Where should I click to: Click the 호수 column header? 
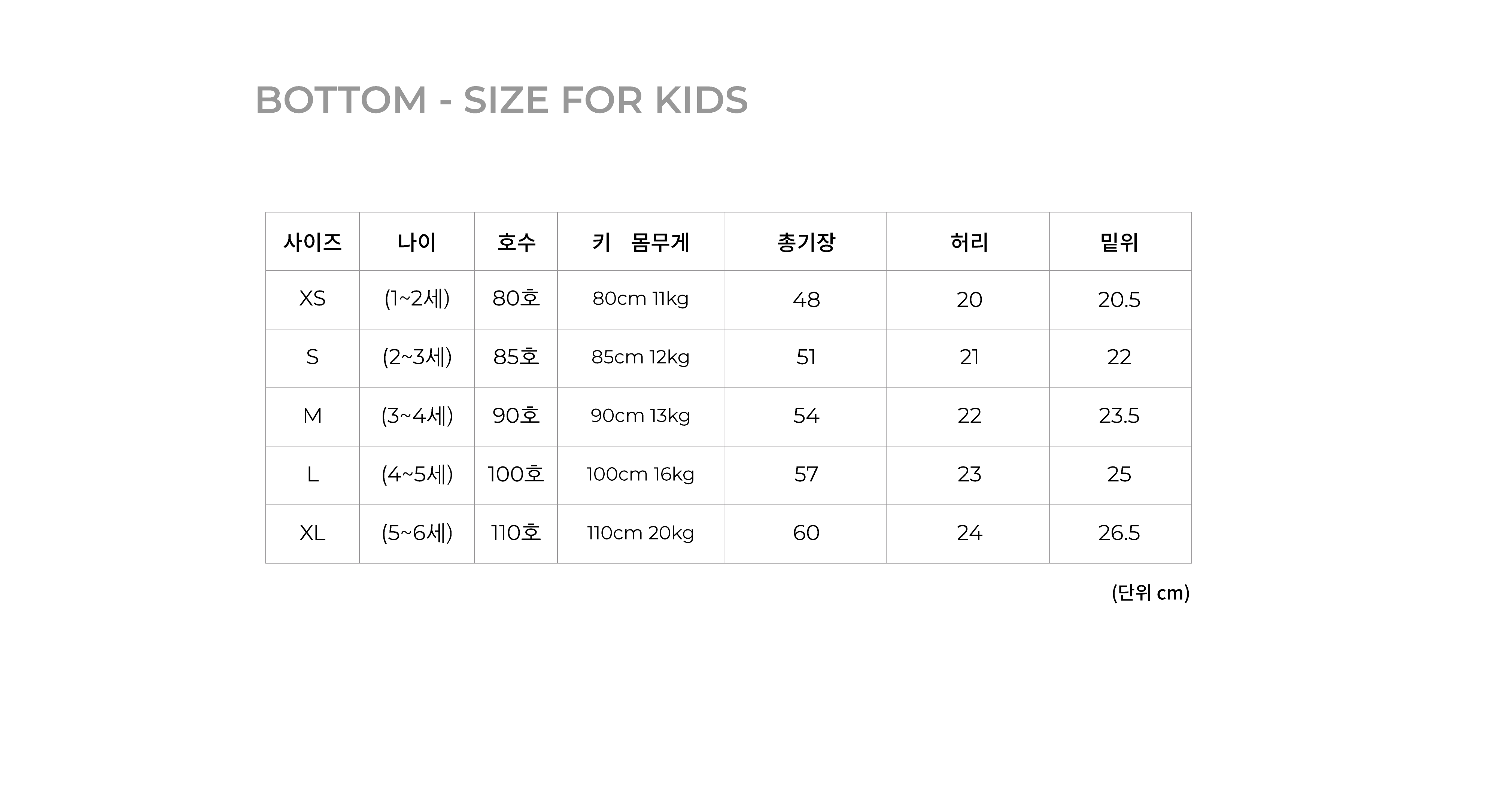click(516, 242)
